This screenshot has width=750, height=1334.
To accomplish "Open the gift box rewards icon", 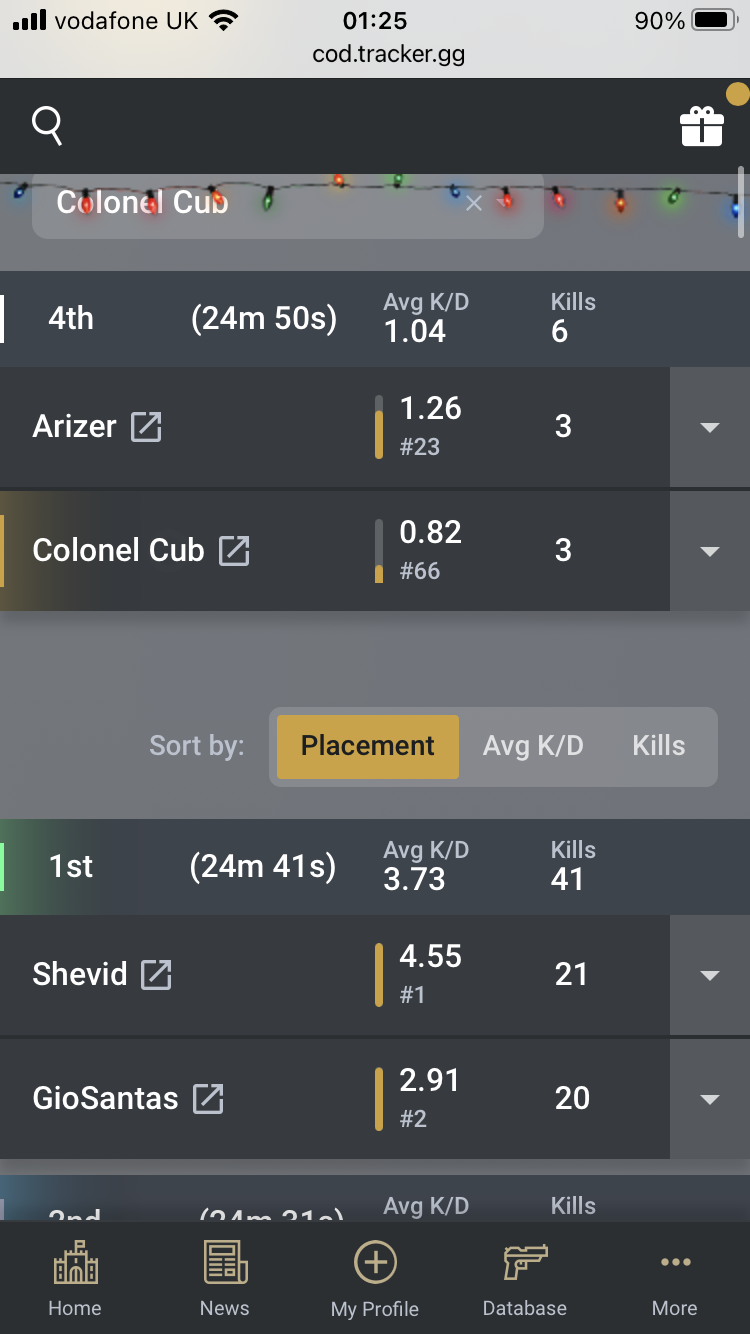I will pos(701,126).
